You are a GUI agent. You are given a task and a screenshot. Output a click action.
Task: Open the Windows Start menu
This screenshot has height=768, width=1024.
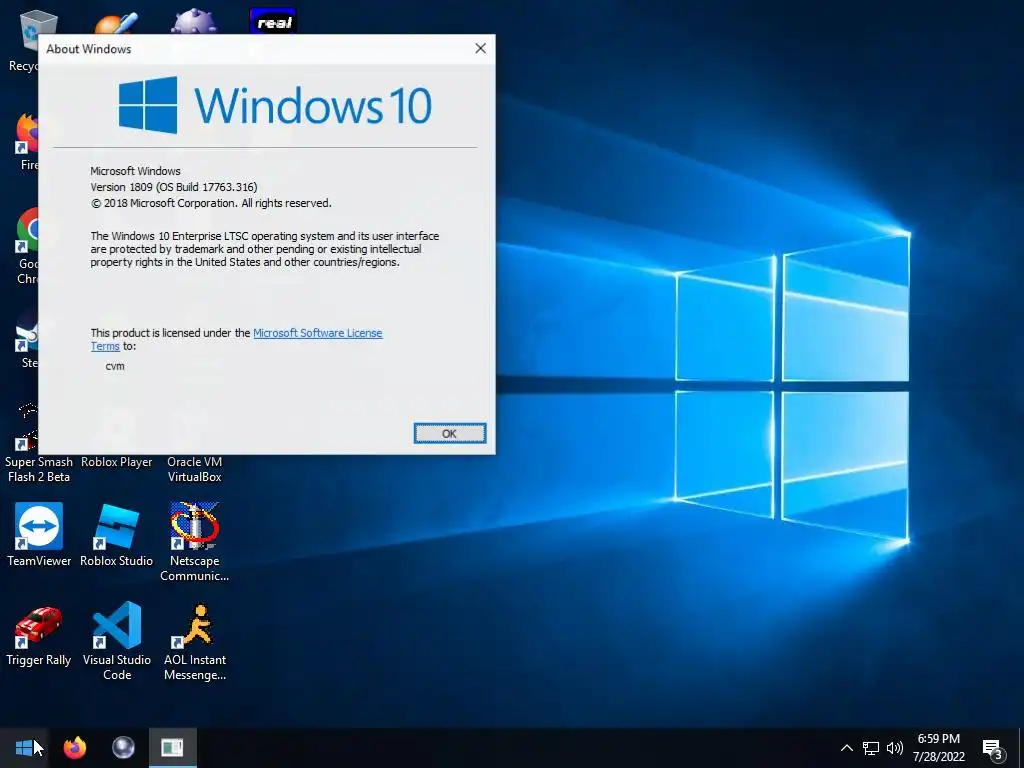click(x=24, y=747)
